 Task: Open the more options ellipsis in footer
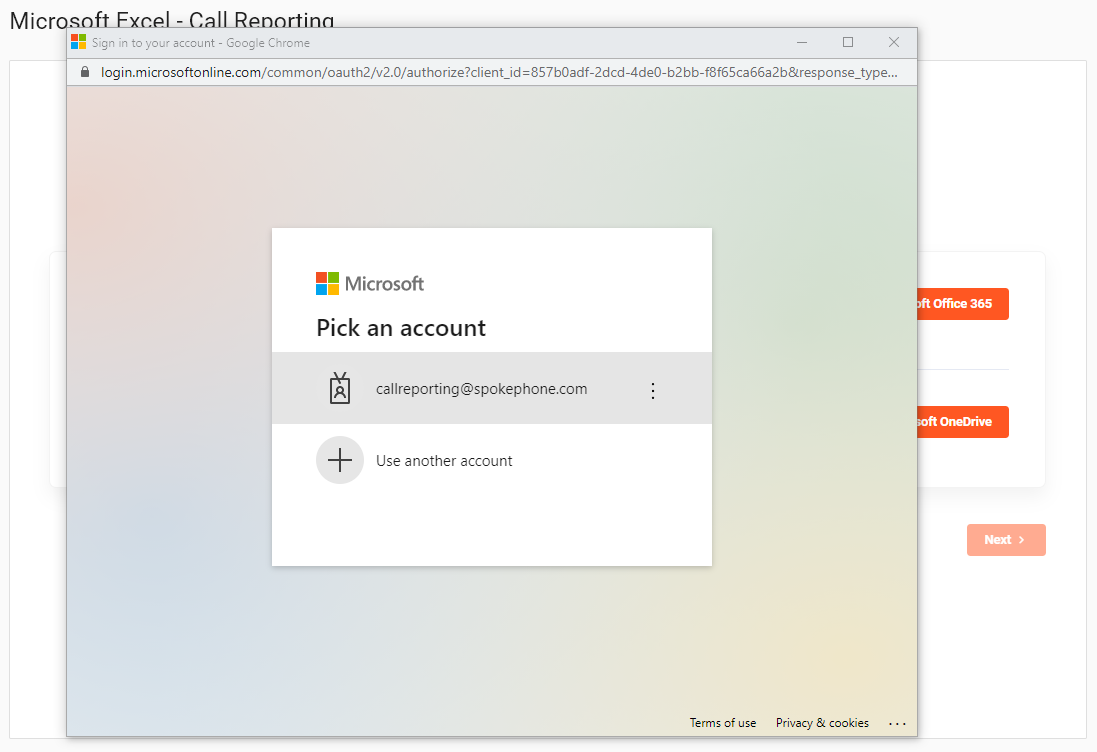[898, 723]
